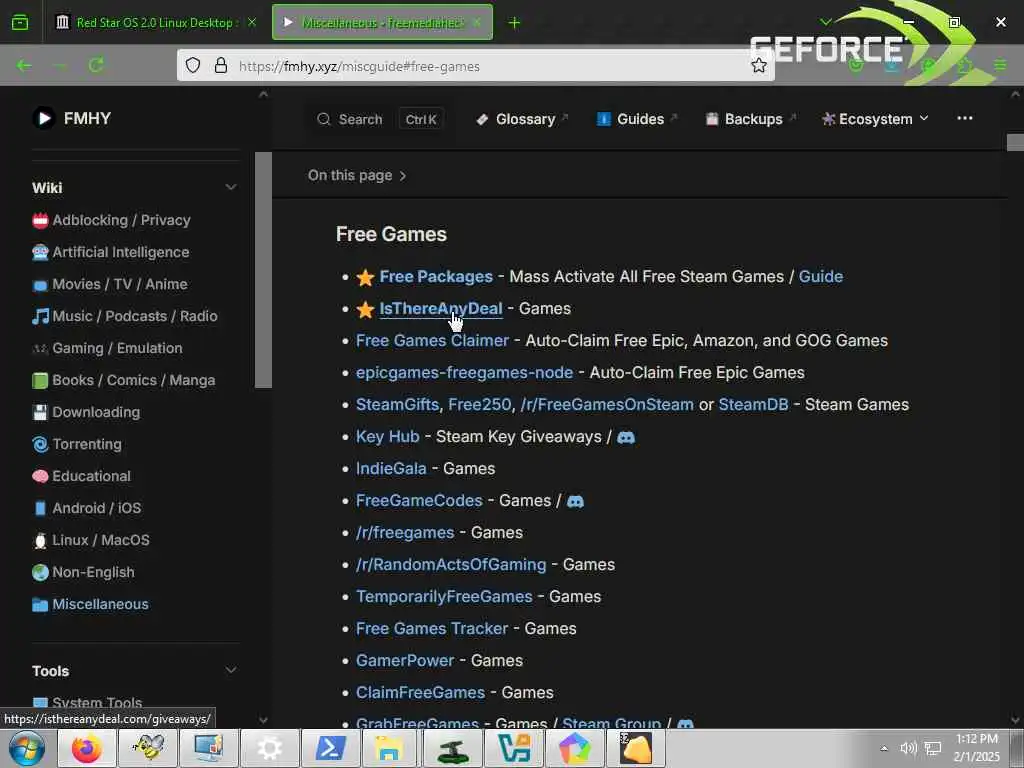Open Gaming / Emulation in sidebar
This screenshot has height=768, width=1024.
[107, 348]
